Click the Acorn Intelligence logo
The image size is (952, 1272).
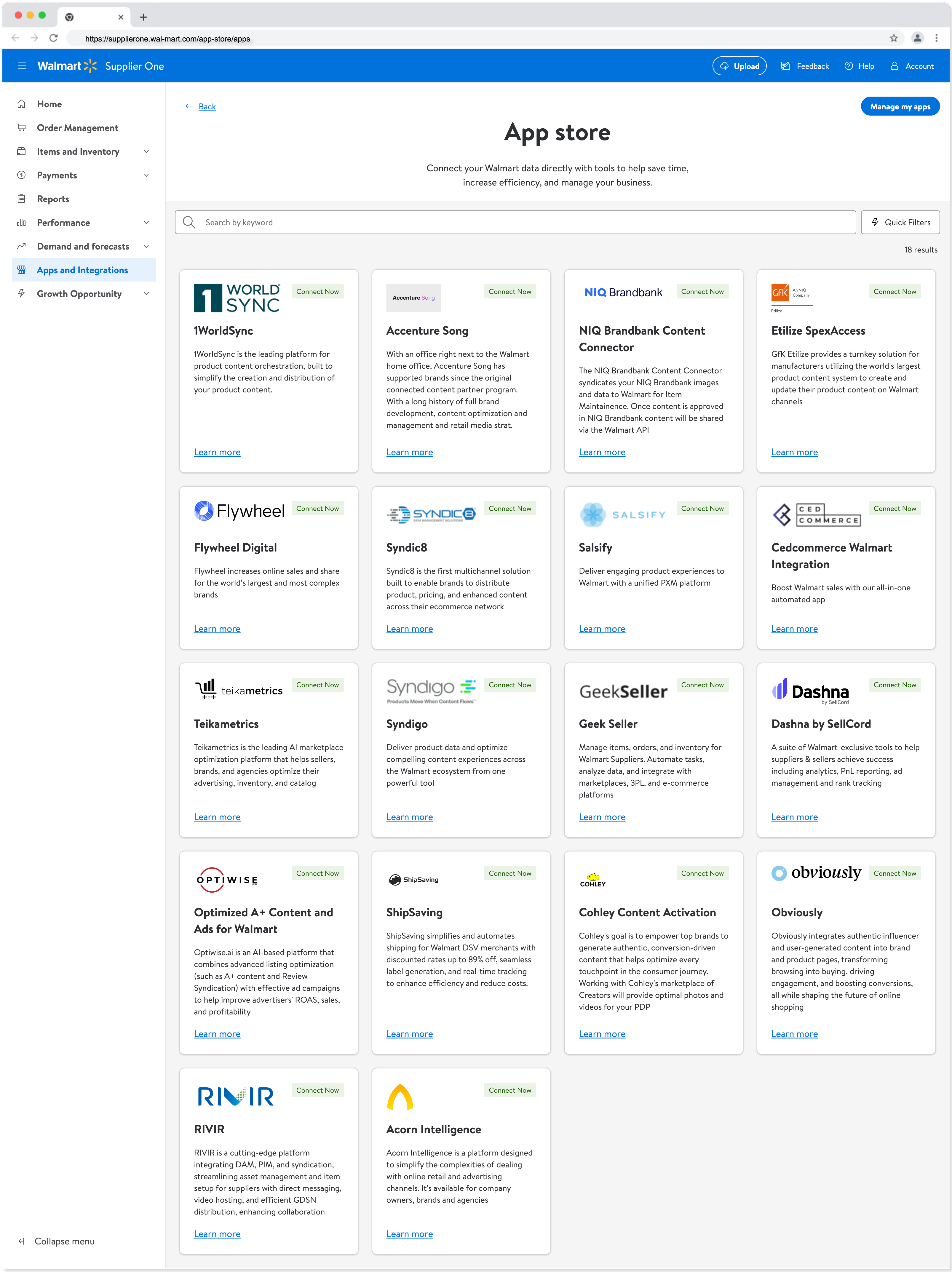[400, 1097]
